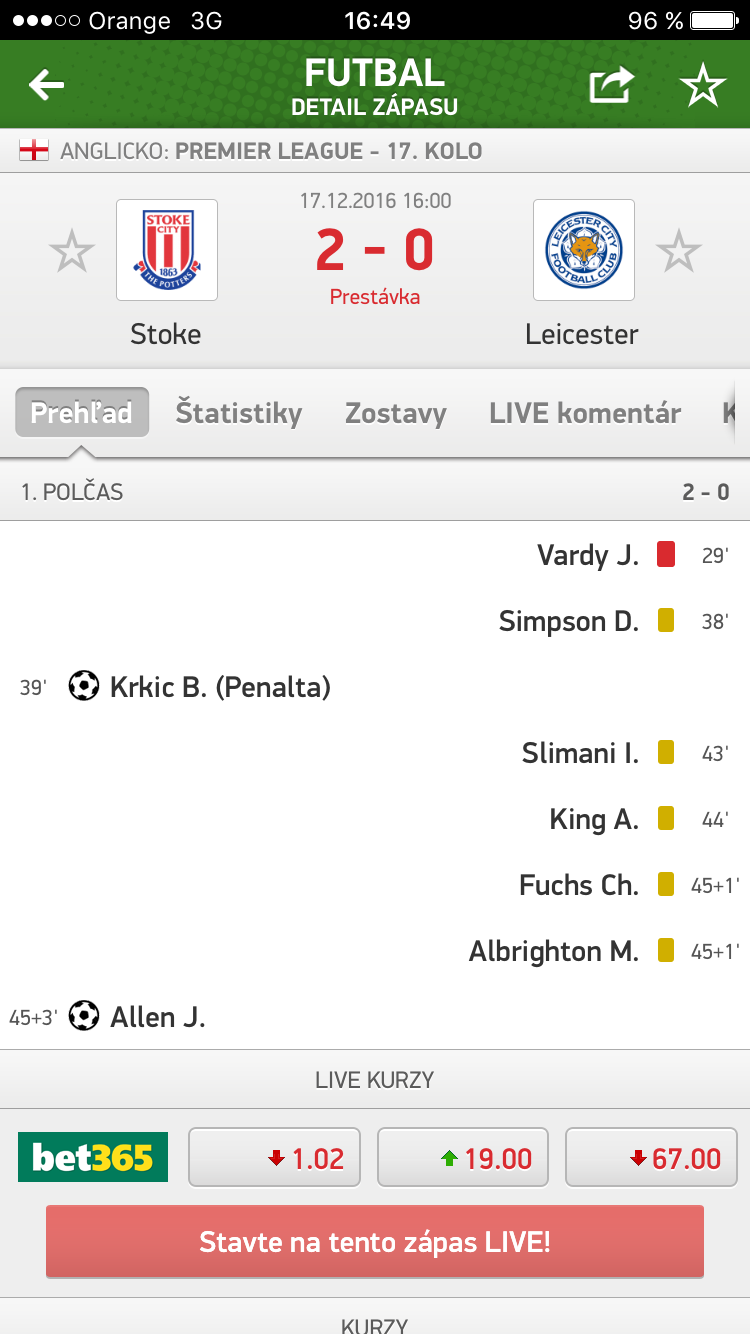Open Premier League 17. kolo link
The height and width of the screenshot is (1334, 750).
coord(328,152)
